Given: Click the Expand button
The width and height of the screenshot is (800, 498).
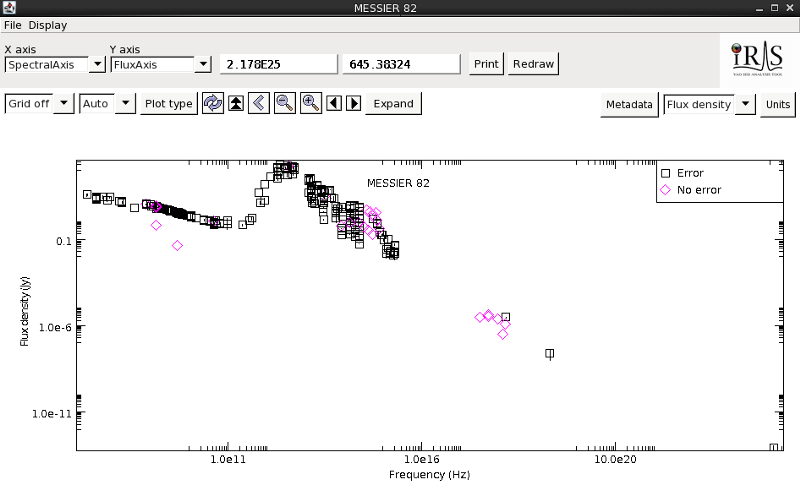Looking at the screenshot, I should [x=393, y=104].
